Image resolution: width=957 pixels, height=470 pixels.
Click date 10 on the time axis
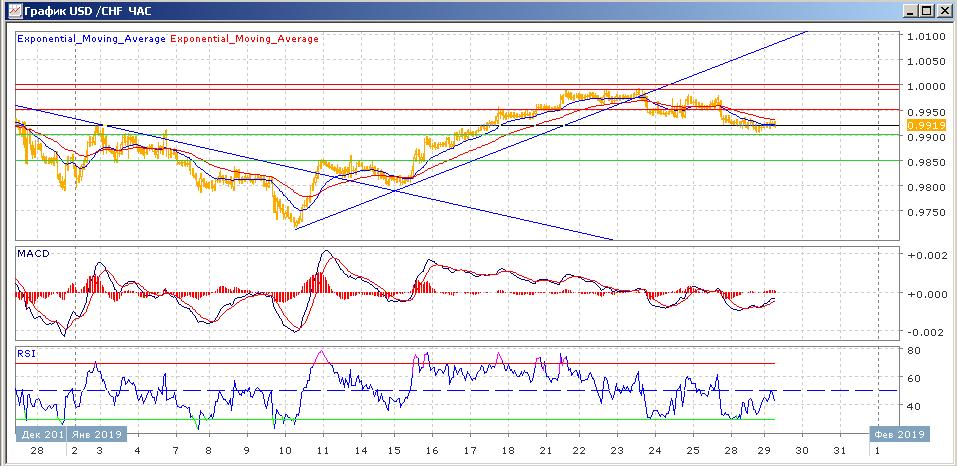click(285, 450)
